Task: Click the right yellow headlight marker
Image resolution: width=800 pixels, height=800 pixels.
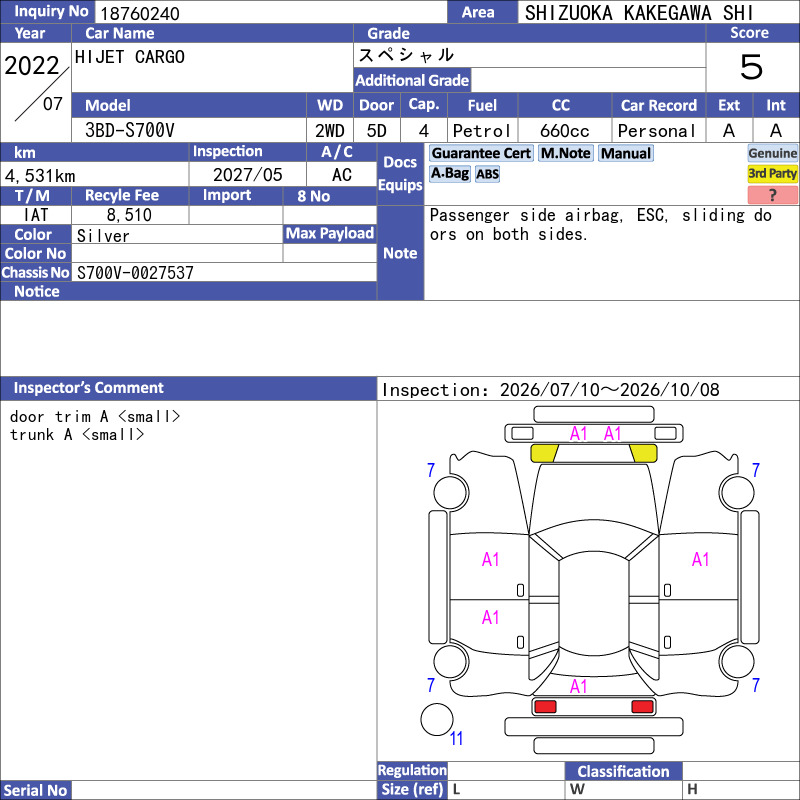Action: (643, 453)
